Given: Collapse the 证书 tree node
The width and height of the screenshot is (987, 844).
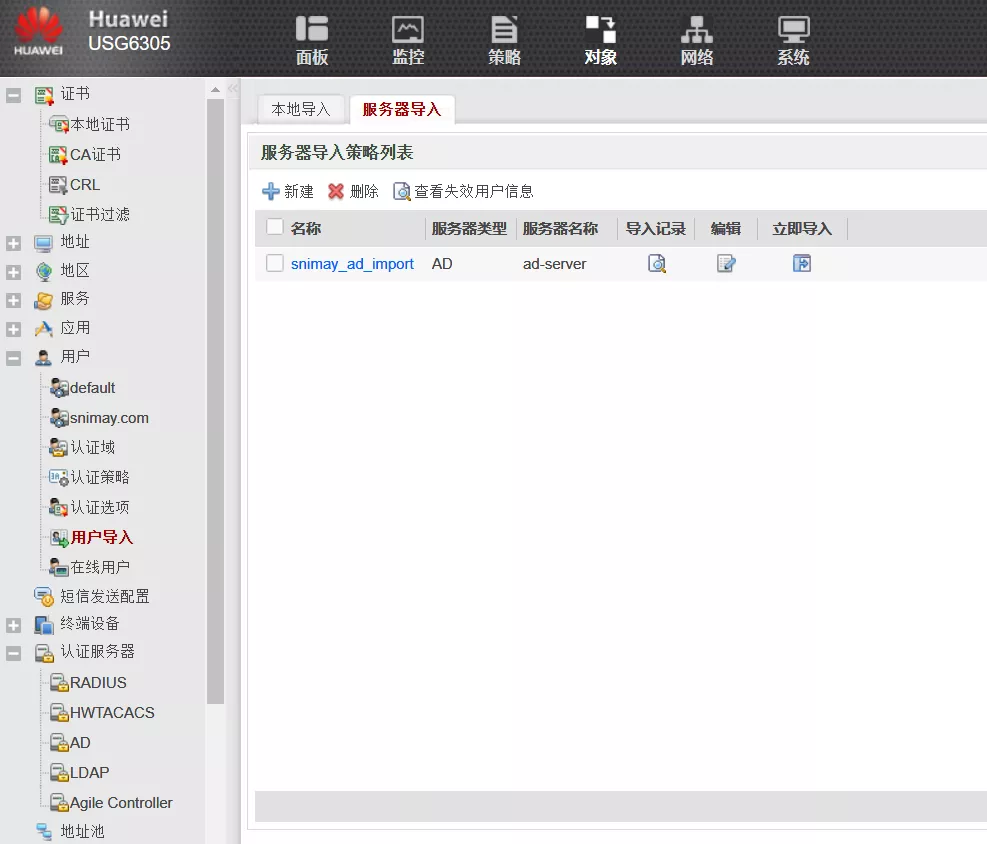Looking at the screenshot, I should [14, 96].
